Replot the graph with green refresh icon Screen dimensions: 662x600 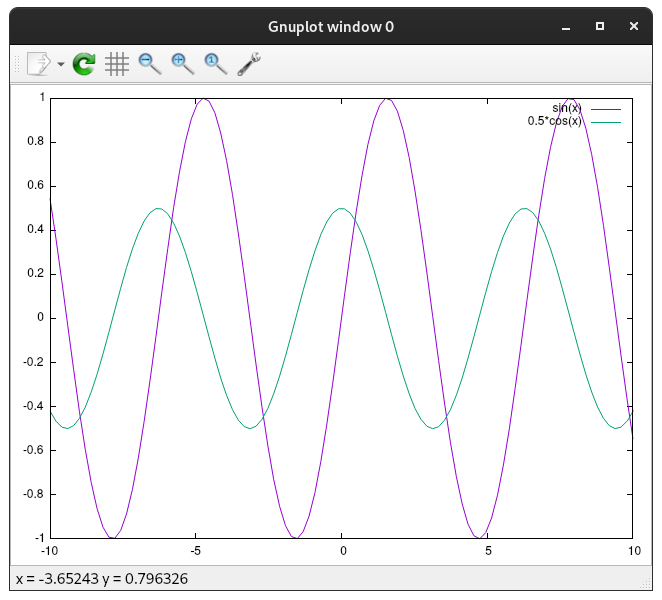(84, 64)
